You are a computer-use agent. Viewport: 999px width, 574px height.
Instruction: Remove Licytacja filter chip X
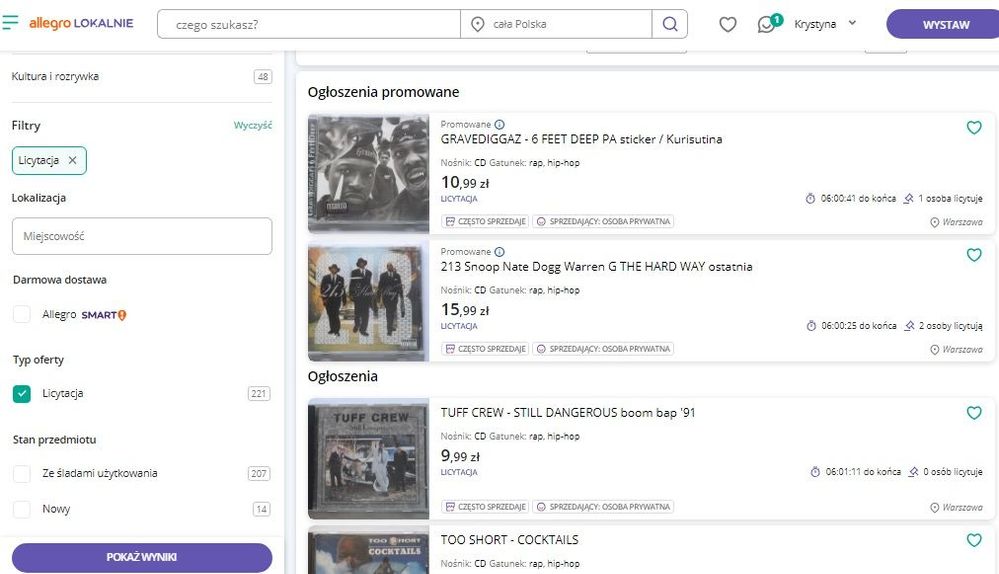(x=73, y=160)
